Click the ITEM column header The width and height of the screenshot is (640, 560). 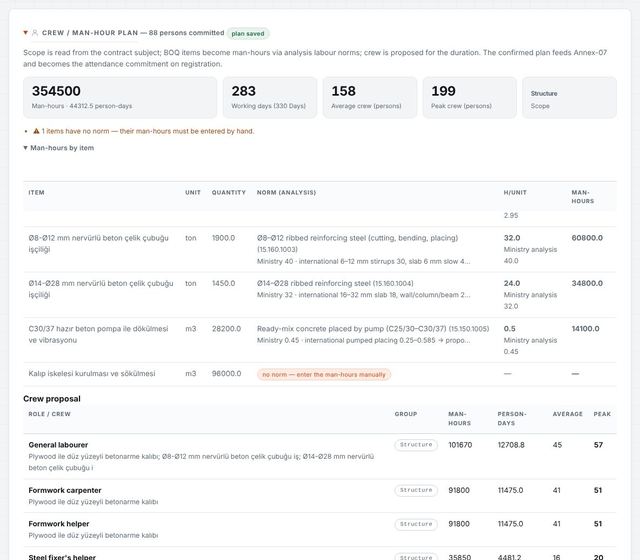click(x=36, y=192)
